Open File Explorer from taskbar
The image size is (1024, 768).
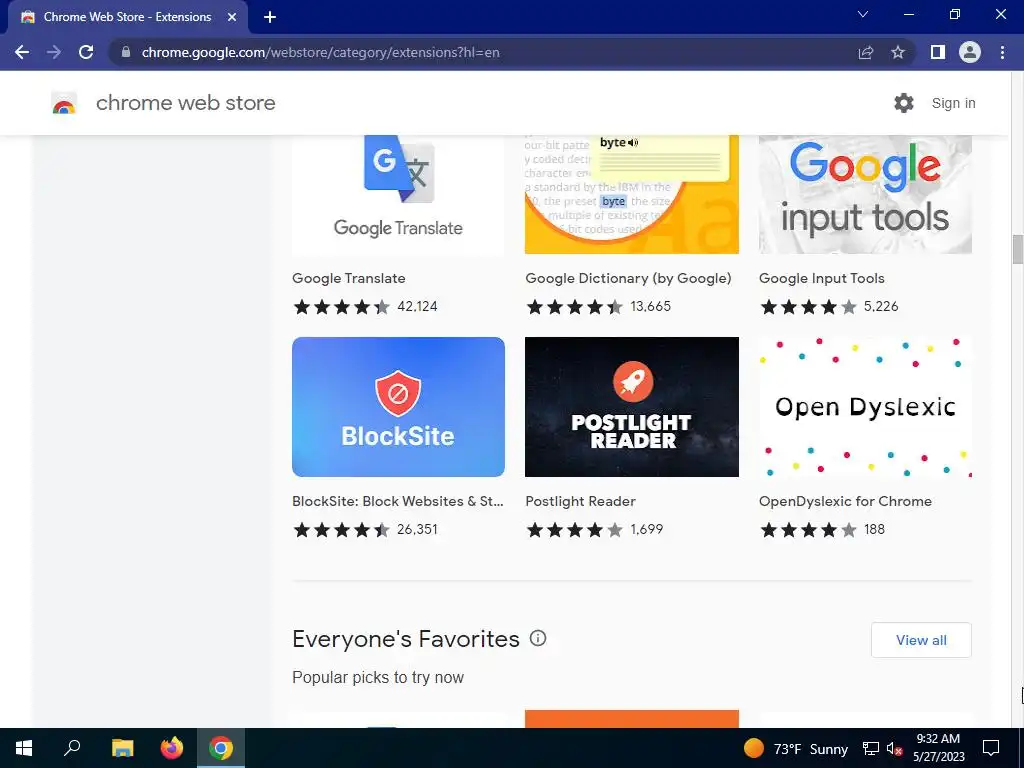(x=122, y=748)
